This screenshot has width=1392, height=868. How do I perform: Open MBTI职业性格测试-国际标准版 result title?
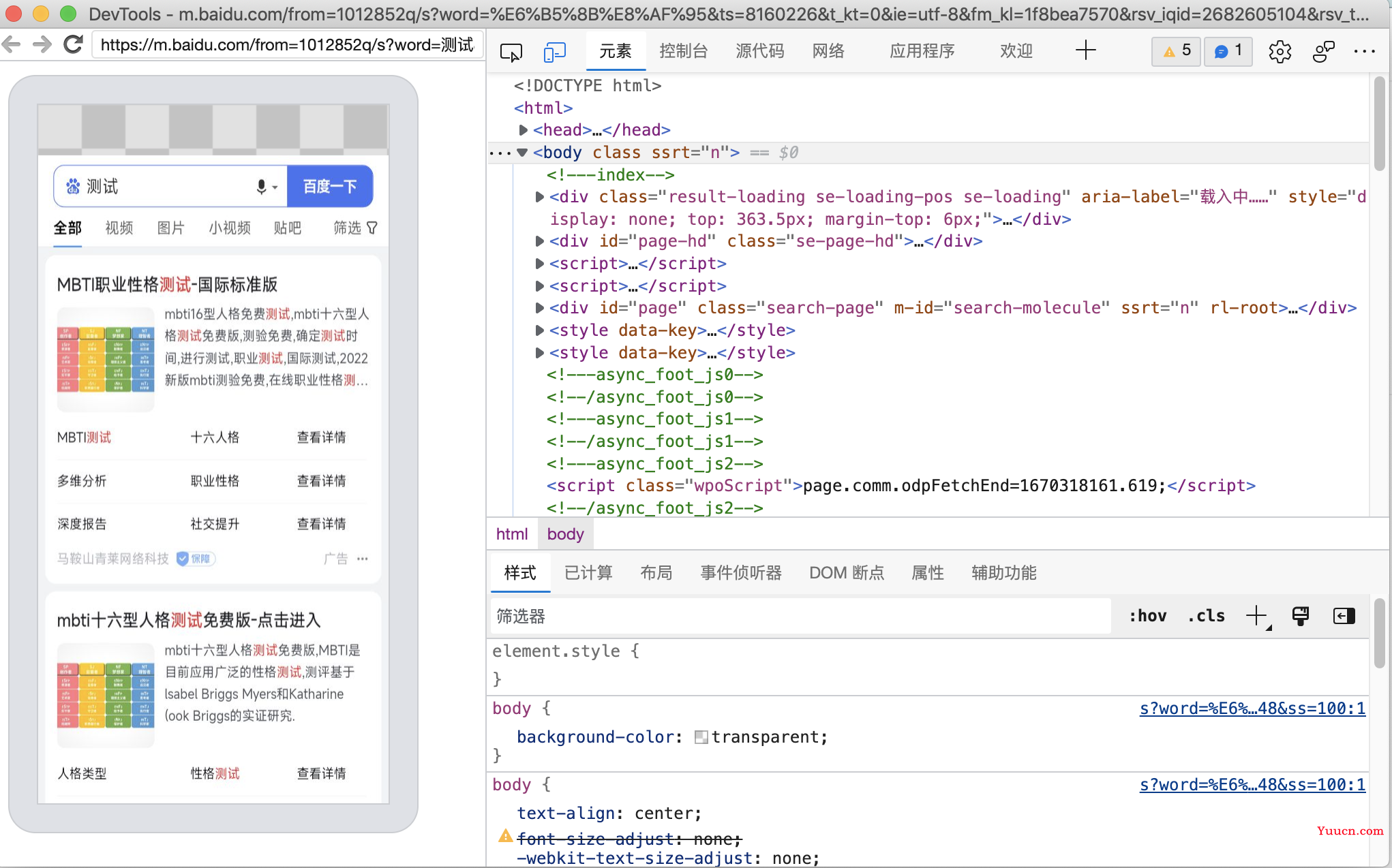click(x=167, y=285)
